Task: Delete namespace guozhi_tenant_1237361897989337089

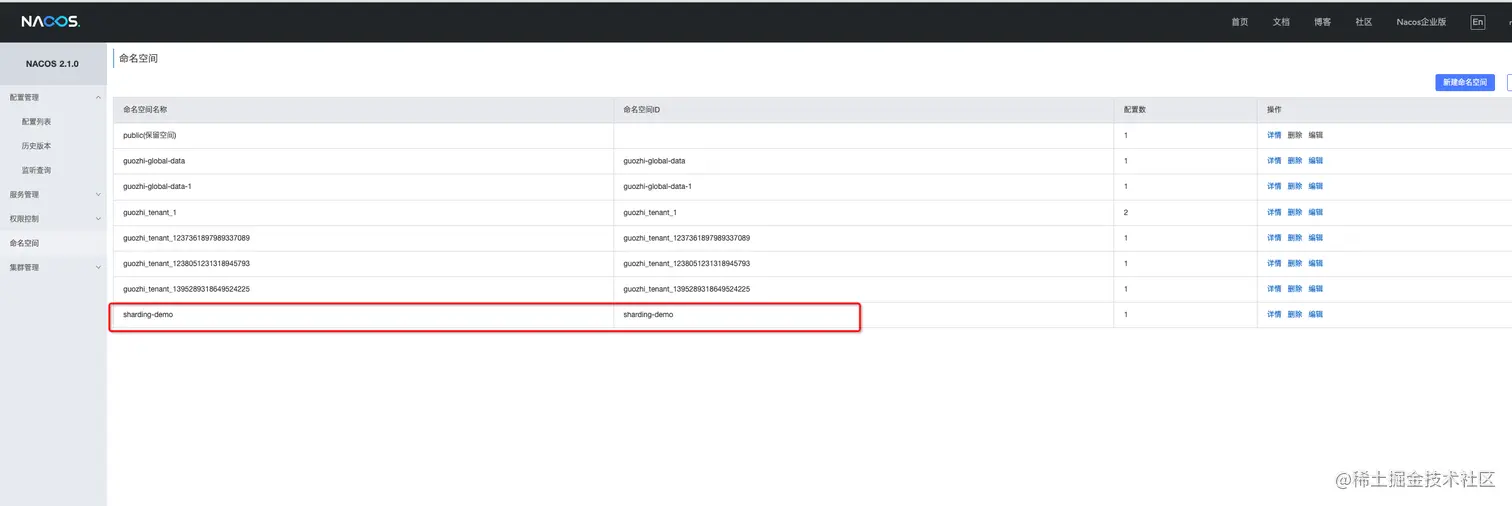Action: click(1295, 238)
